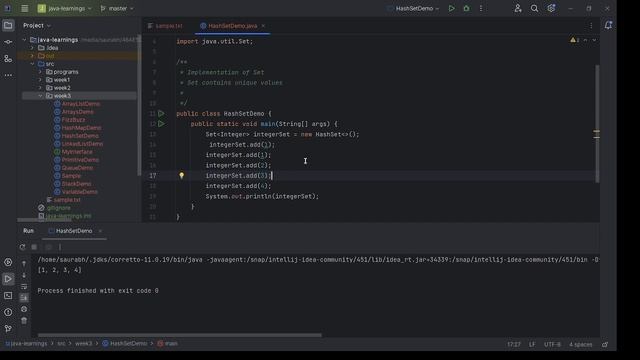Open the Structure tool window icon
Screen dimensions: 640x360
[x=8, y=59]
